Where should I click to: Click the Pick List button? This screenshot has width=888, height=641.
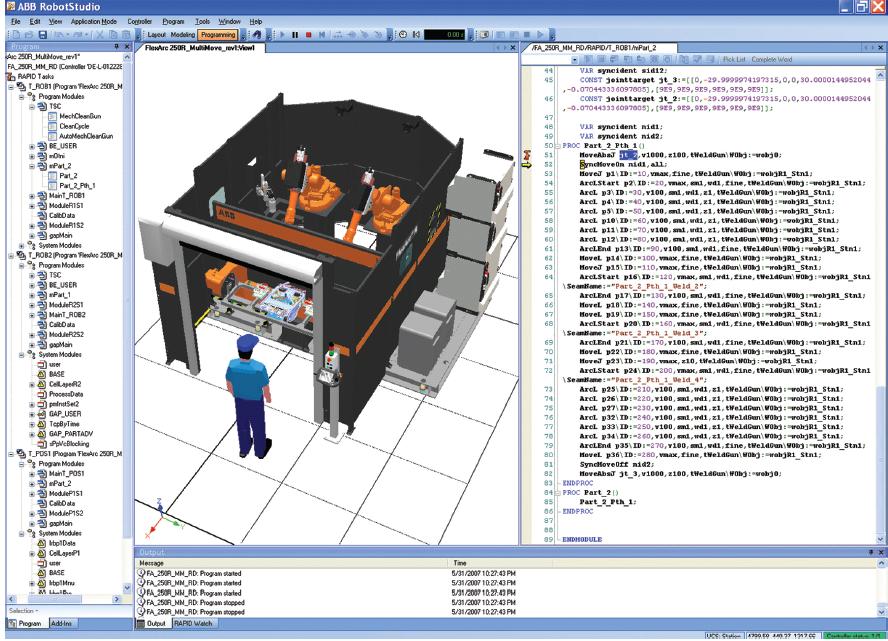(735, 59)
